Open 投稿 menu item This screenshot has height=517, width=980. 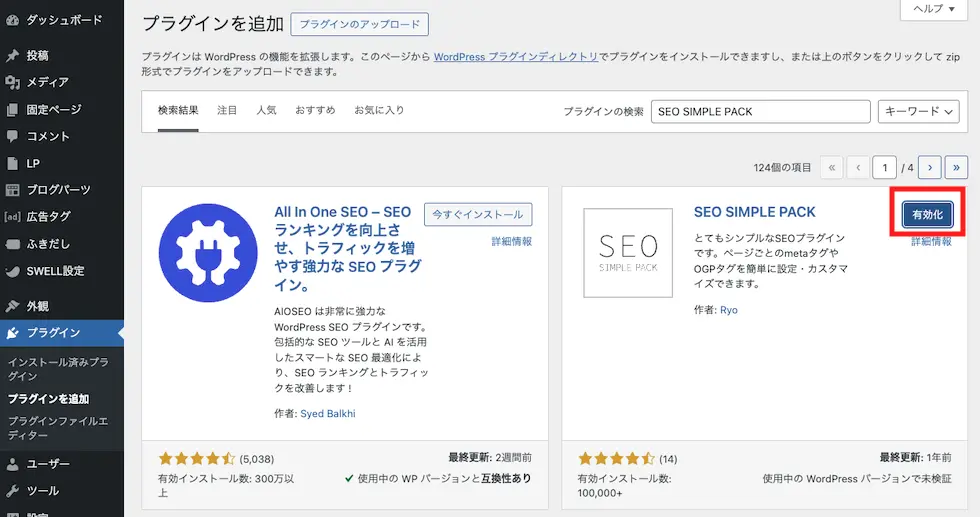[x=62, y=56]
